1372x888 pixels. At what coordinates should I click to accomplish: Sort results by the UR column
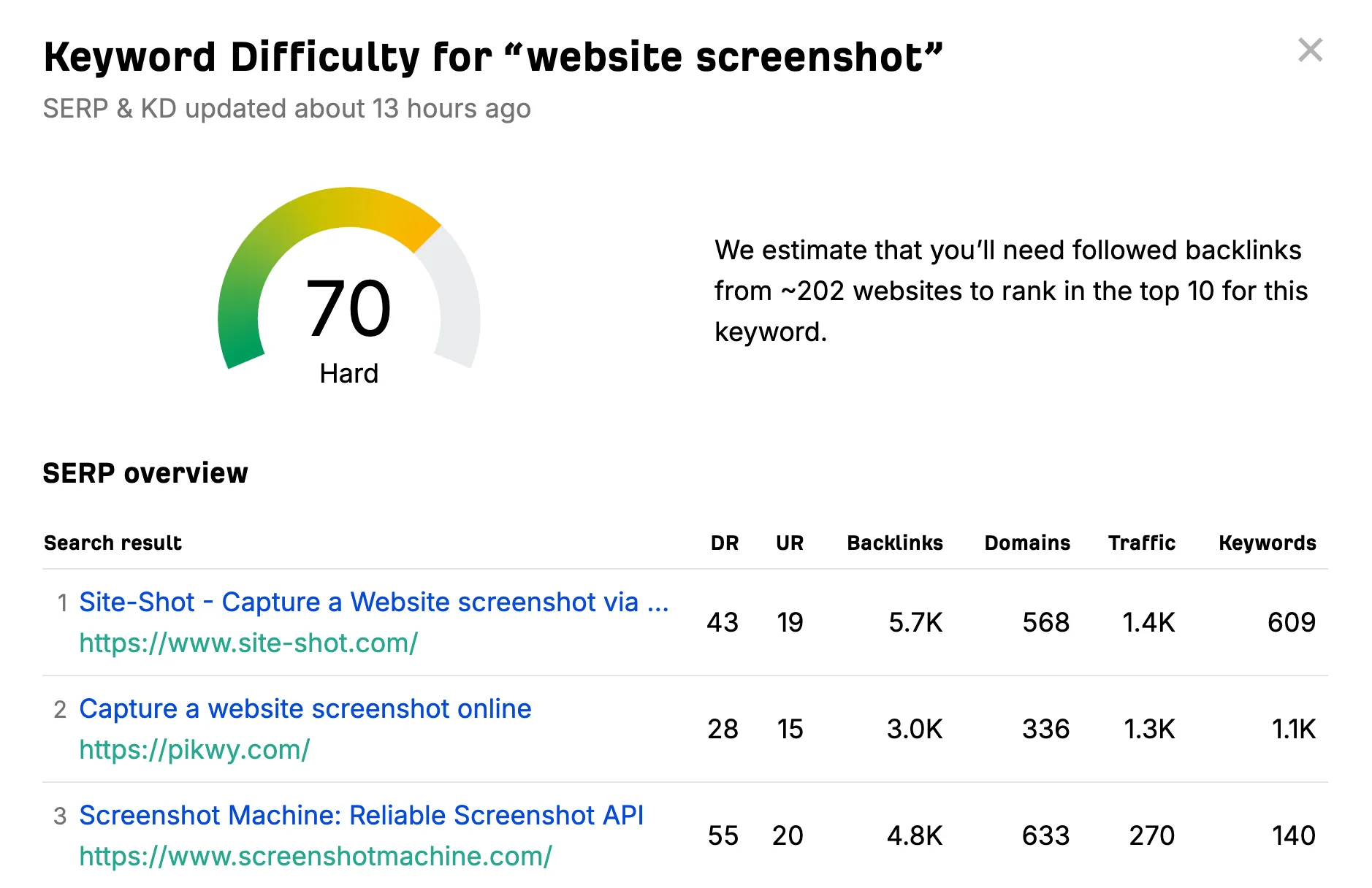click(790, 543)
